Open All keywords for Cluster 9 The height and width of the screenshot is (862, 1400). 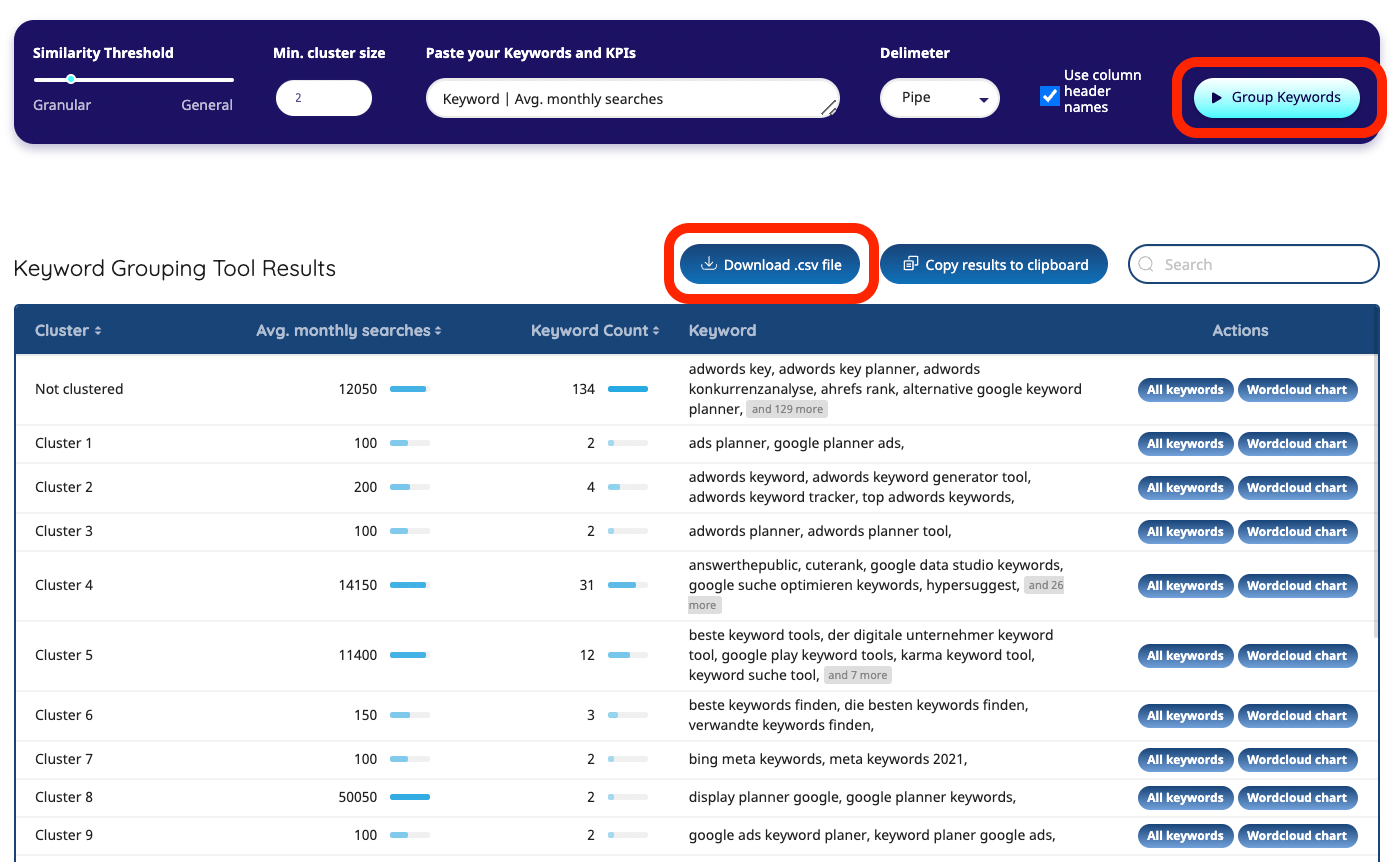click(1185, 836)
